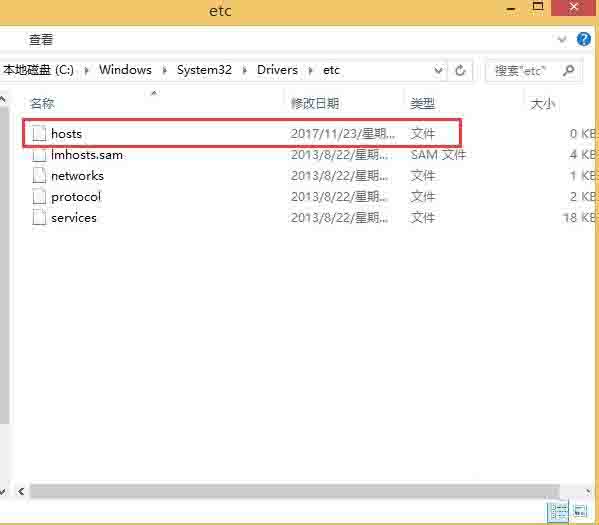Open the help icon
Viewport: 599px width, 525px height.
click(583, 39)
